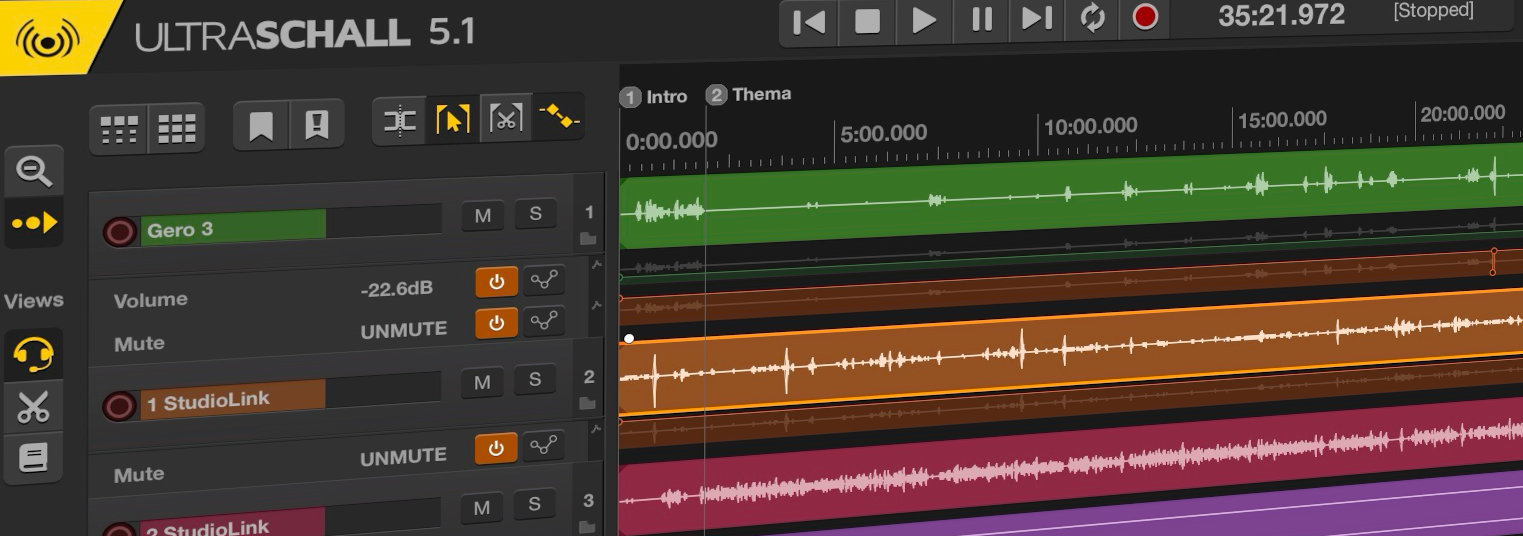Jump to marker 2 Thema
Image resolution: width=1523 pixels, height=536 pixels.
point(749,95)
